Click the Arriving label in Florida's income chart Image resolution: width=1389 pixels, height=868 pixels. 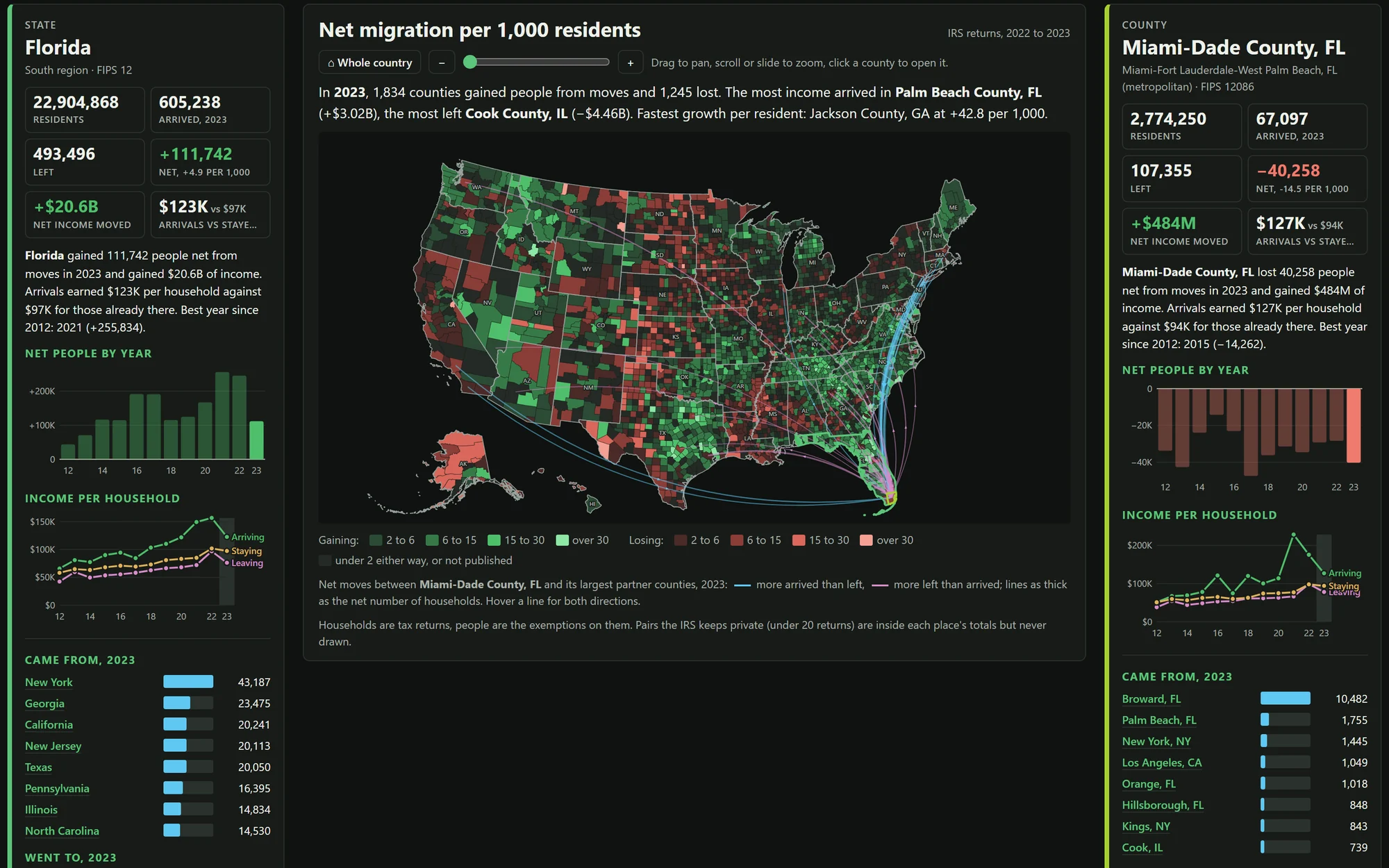(247, 537)
